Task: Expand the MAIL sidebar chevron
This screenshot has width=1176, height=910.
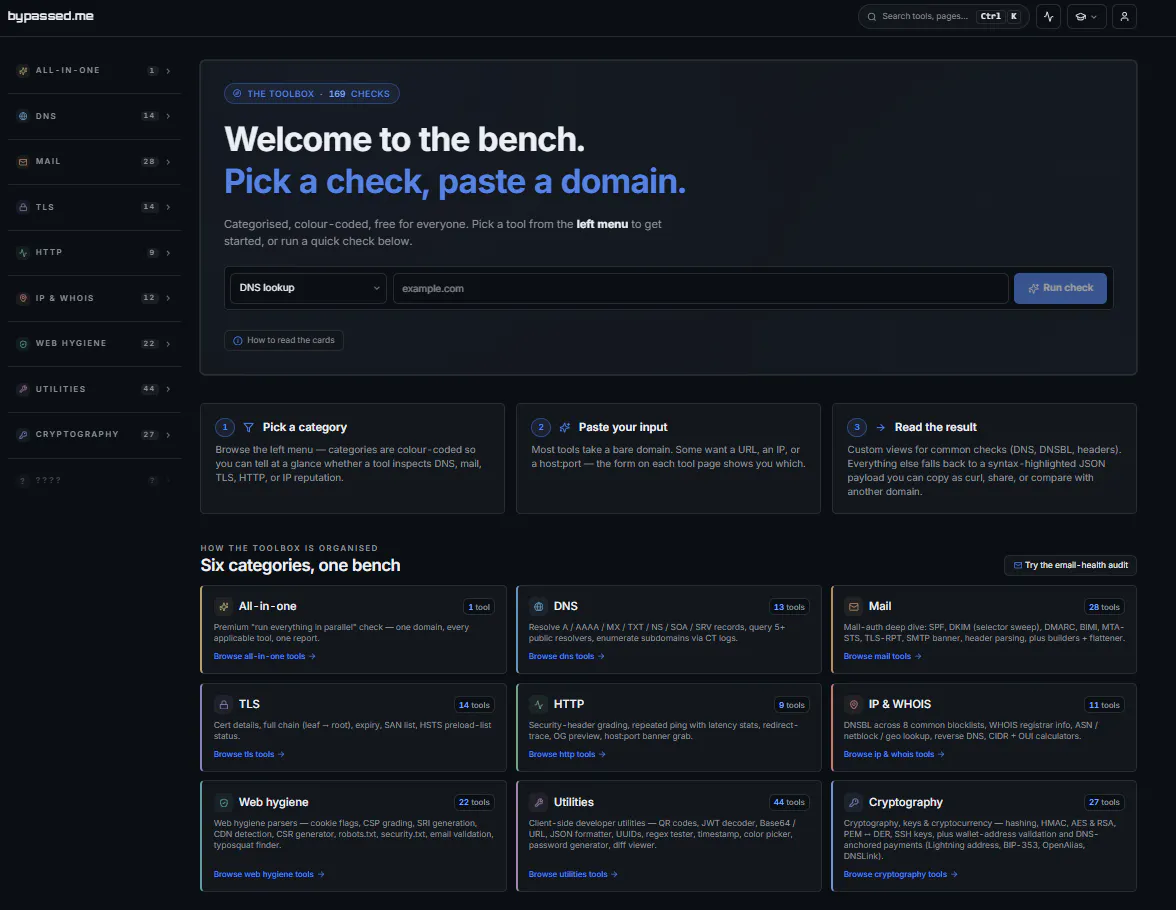Action: point(168,162)
